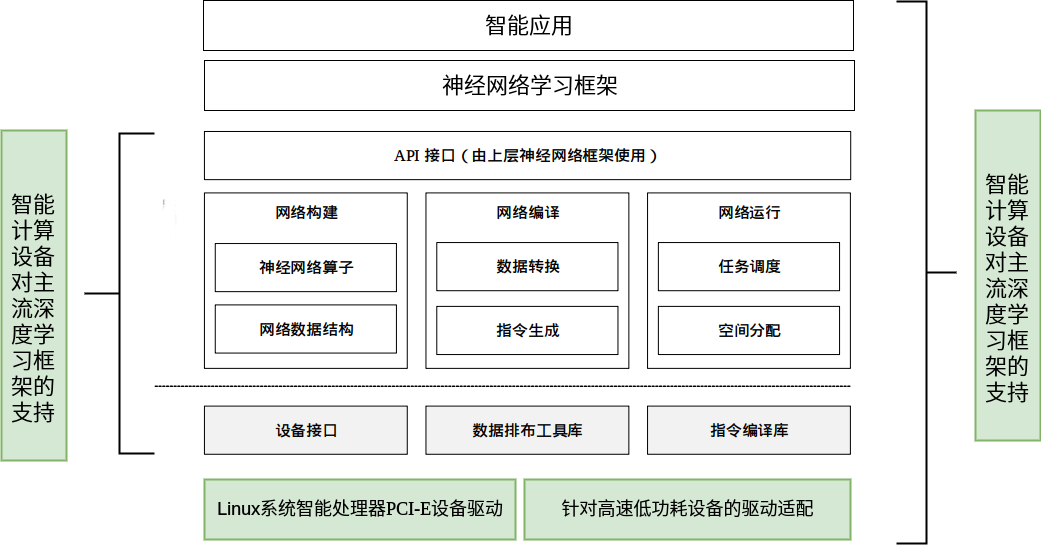Screen dimensions: 1041x545
Task: Click the left-side green vertical label box
Action: point(34,295)
